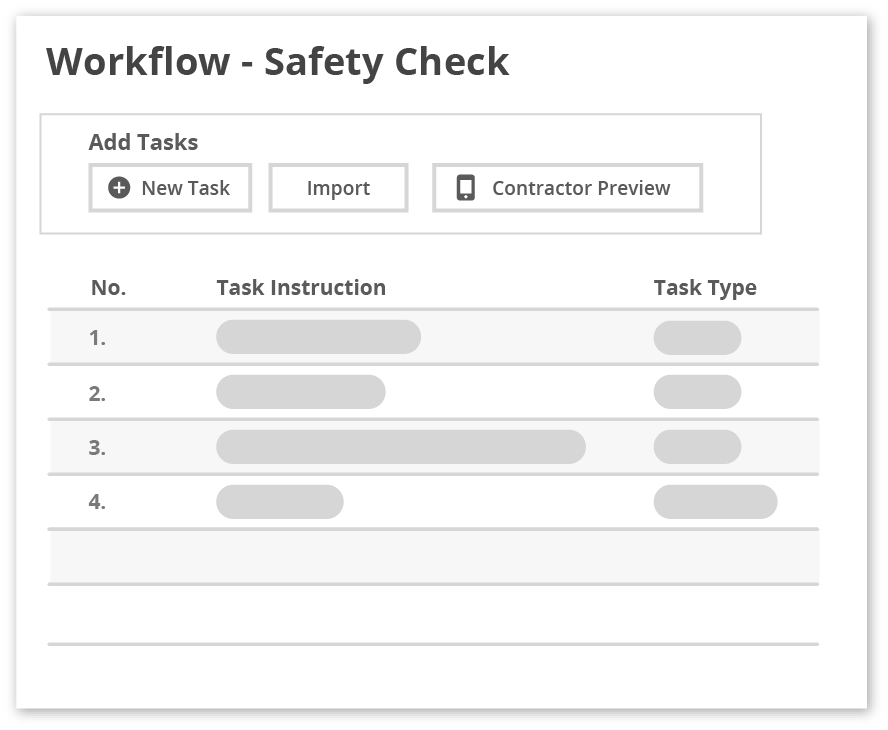Open Contractor Preview

[567, 188]
